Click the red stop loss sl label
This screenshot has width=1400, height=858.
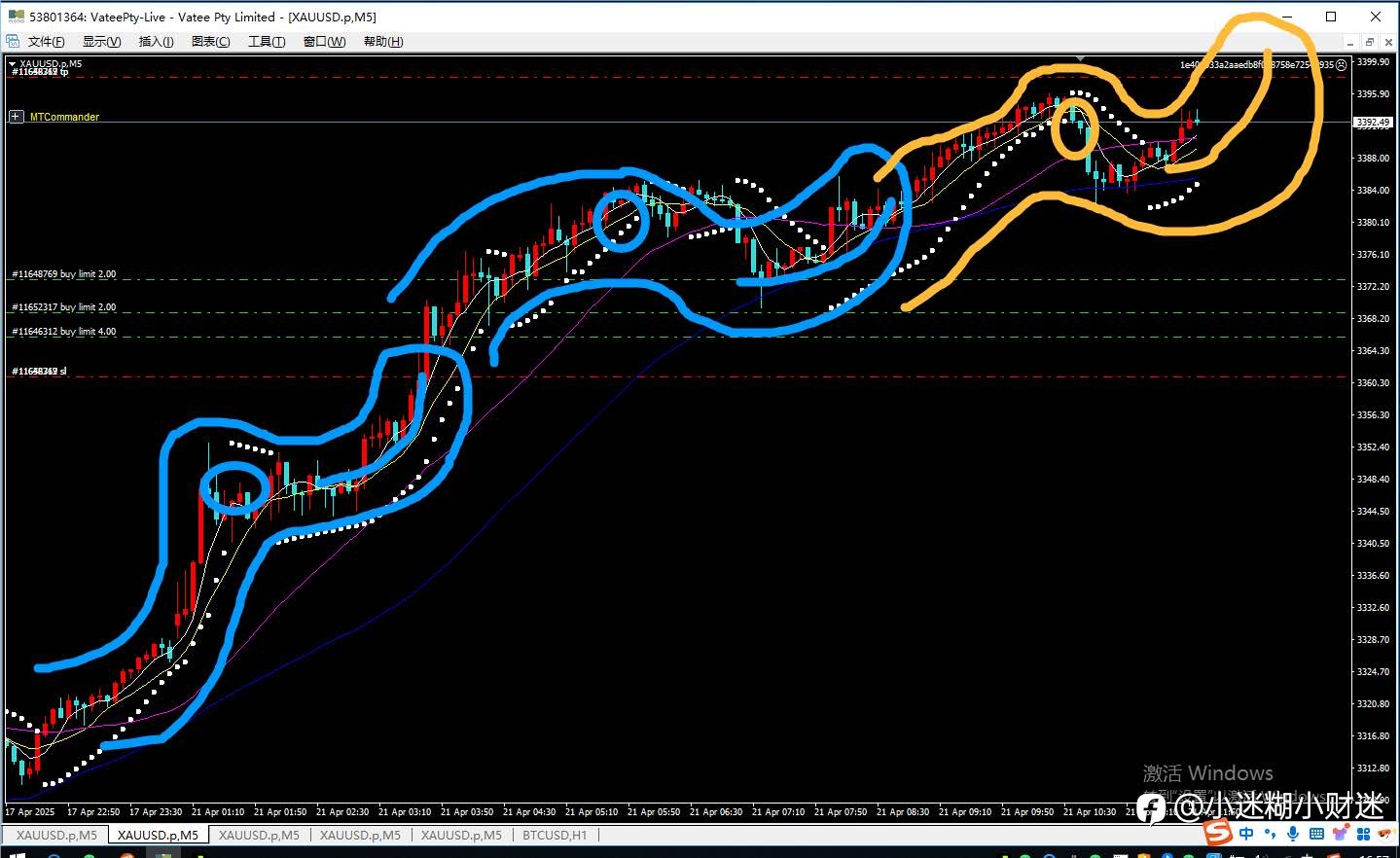[x=39, y=372]
